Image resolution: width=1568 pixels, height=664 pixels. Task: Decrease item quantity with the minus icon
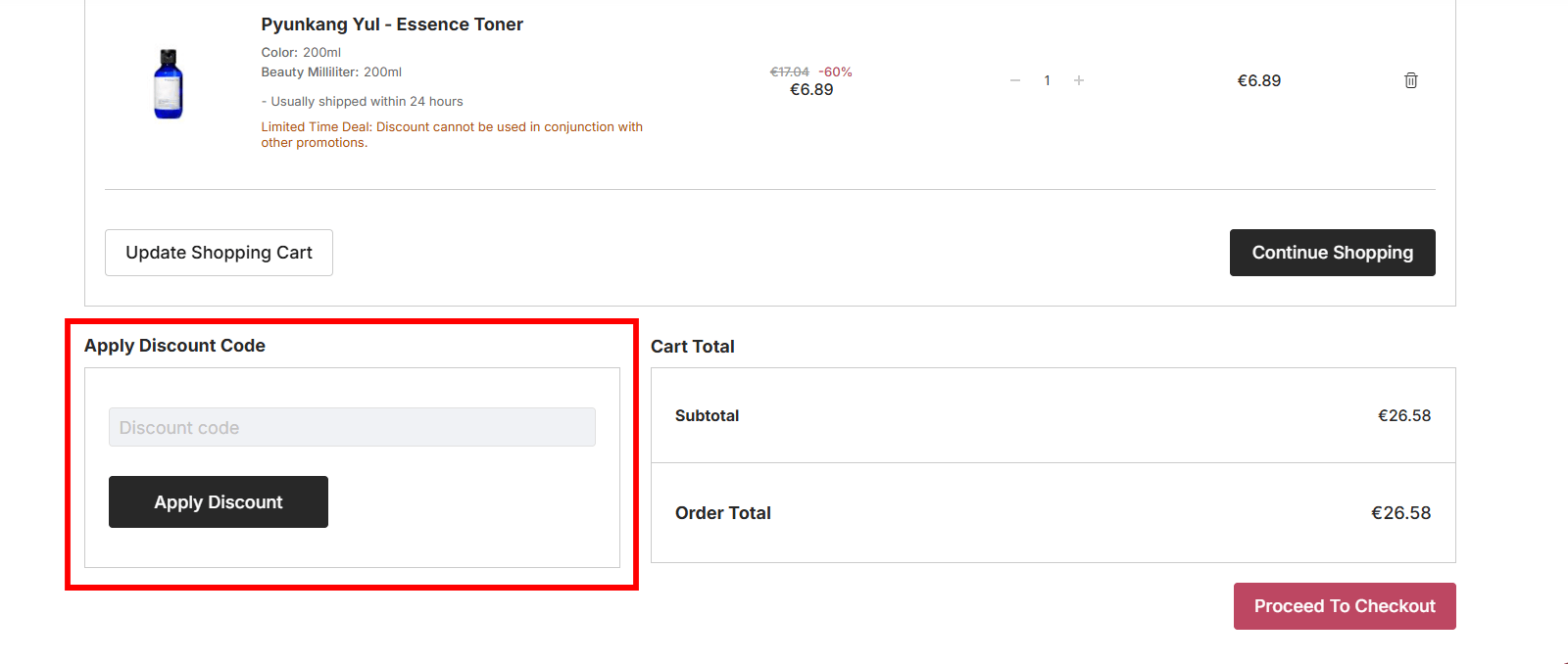pyautogui.click(x=1015, y=80)
